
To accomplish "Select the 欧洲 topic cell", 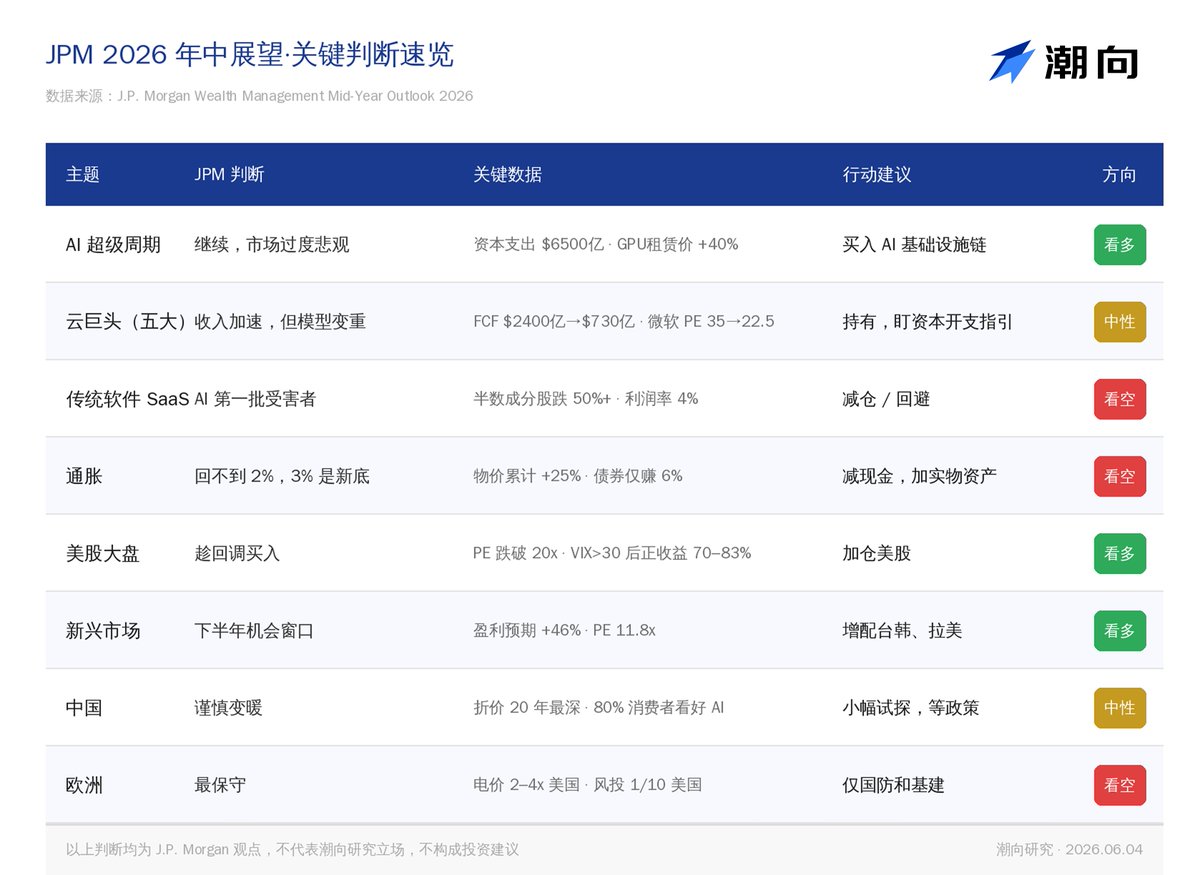I will click(84, 785).
